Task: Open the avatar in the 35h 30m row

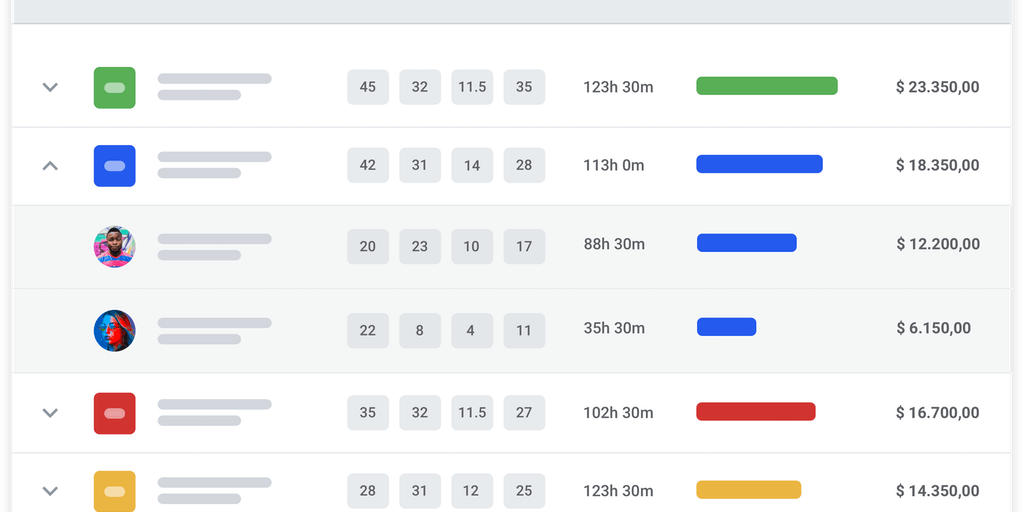Action: click(114, 330)
